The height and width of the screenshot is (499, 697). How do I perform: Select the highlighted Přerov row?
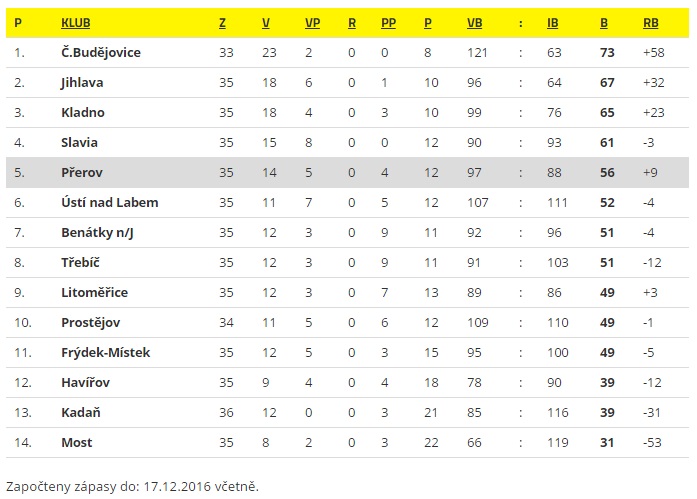347,172
